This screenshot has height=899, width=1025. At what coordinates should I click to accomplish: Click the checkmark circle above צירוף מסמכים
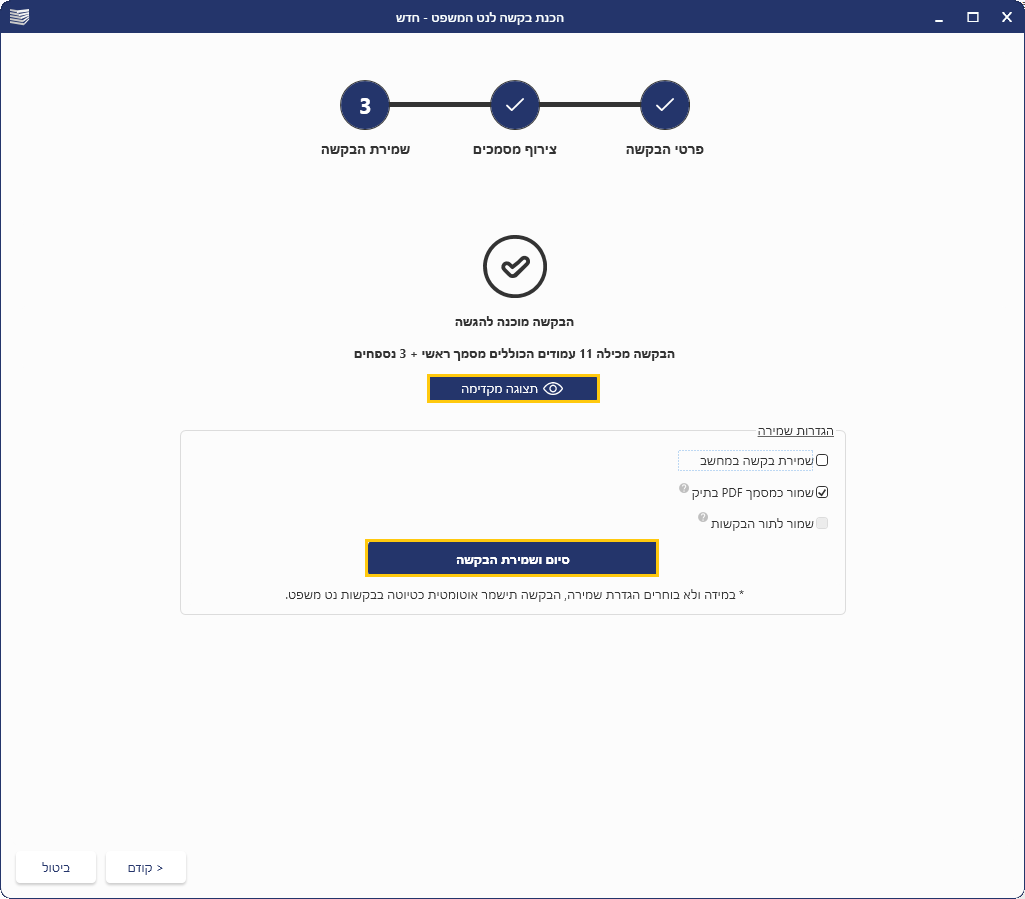(x=515, y=105)
